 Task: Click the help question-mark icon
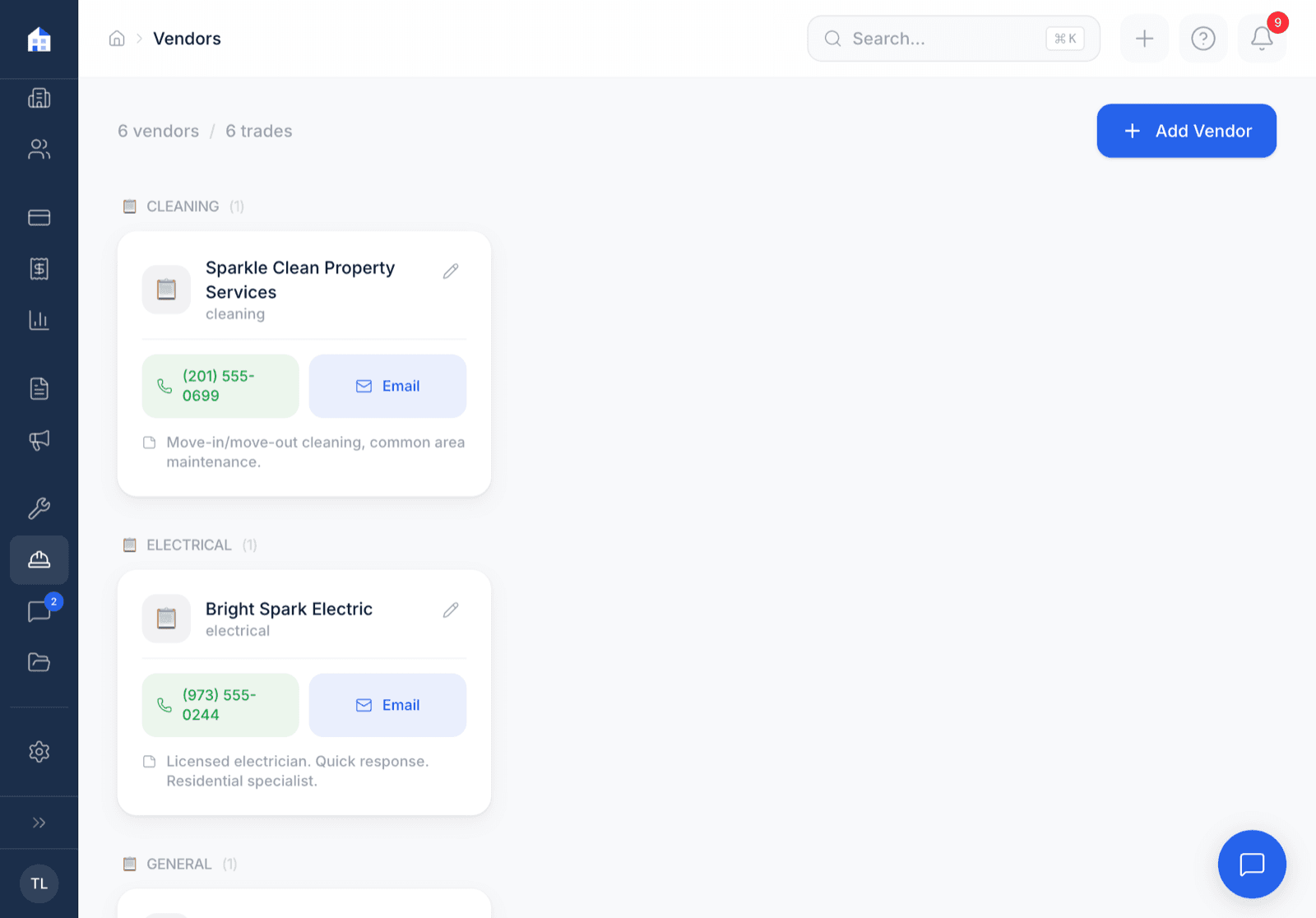tap(1202, 39)
